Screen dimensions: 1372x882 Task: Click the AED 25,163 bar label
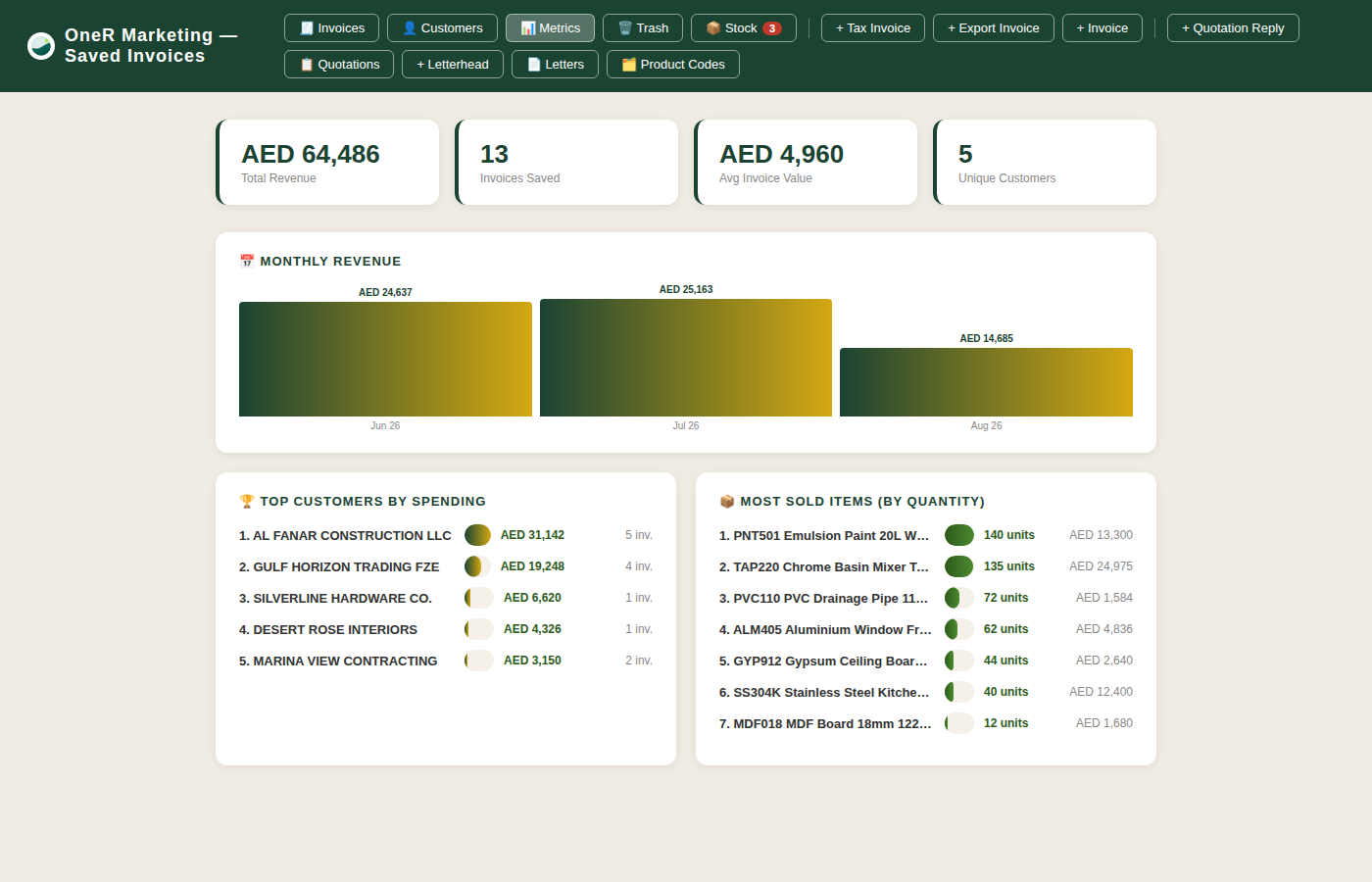click(x=686, y=289)
